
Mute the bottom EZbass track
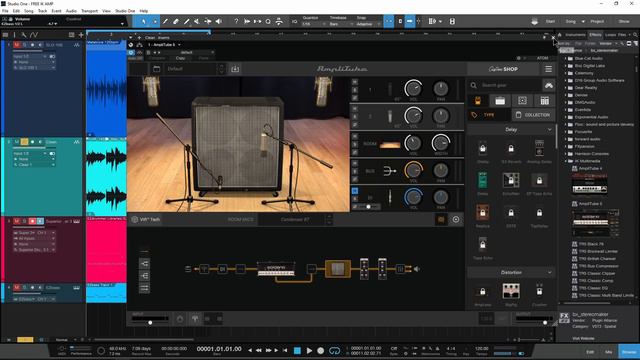pos(17,288)
